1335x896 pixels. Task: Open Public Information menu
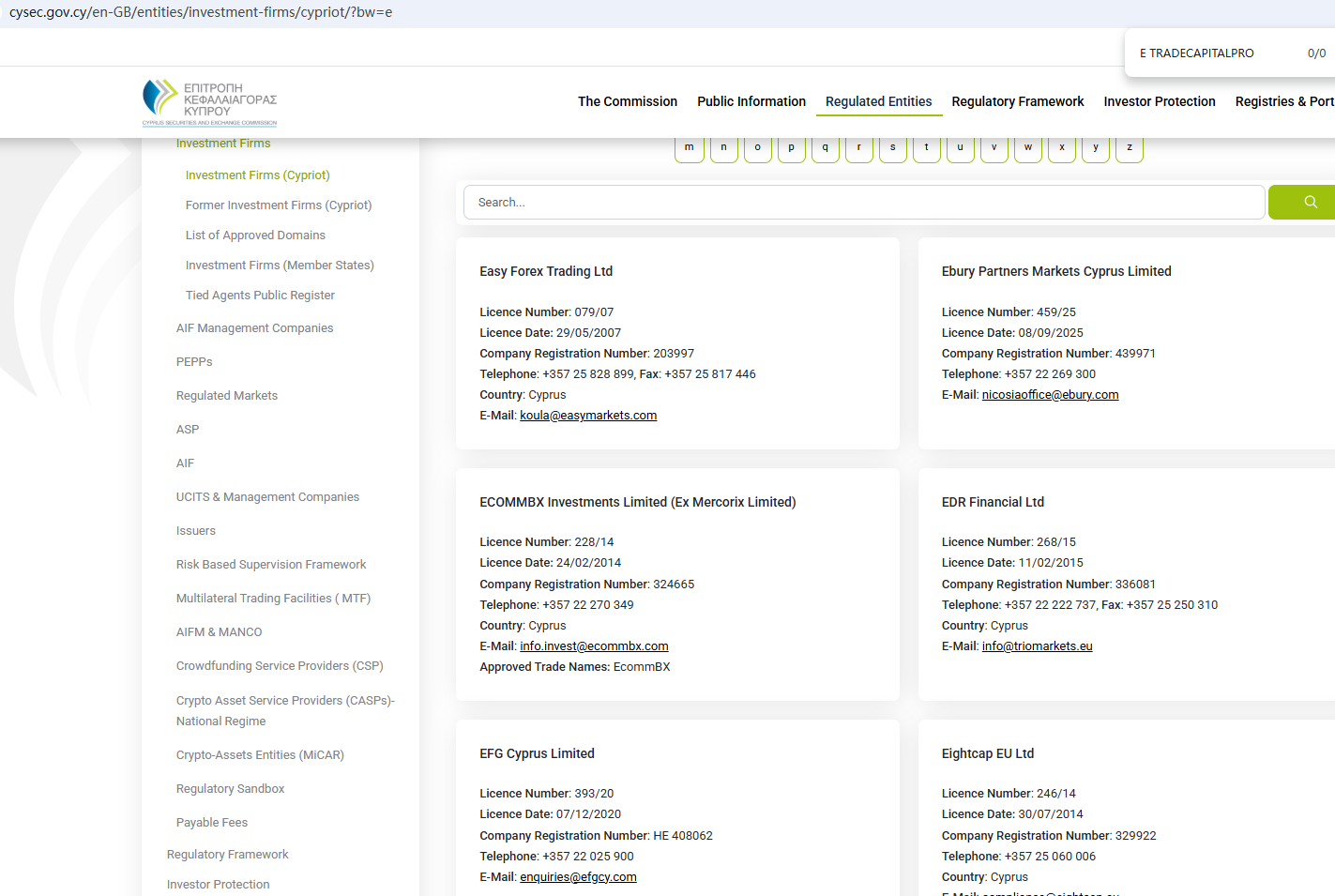[751, 101]
